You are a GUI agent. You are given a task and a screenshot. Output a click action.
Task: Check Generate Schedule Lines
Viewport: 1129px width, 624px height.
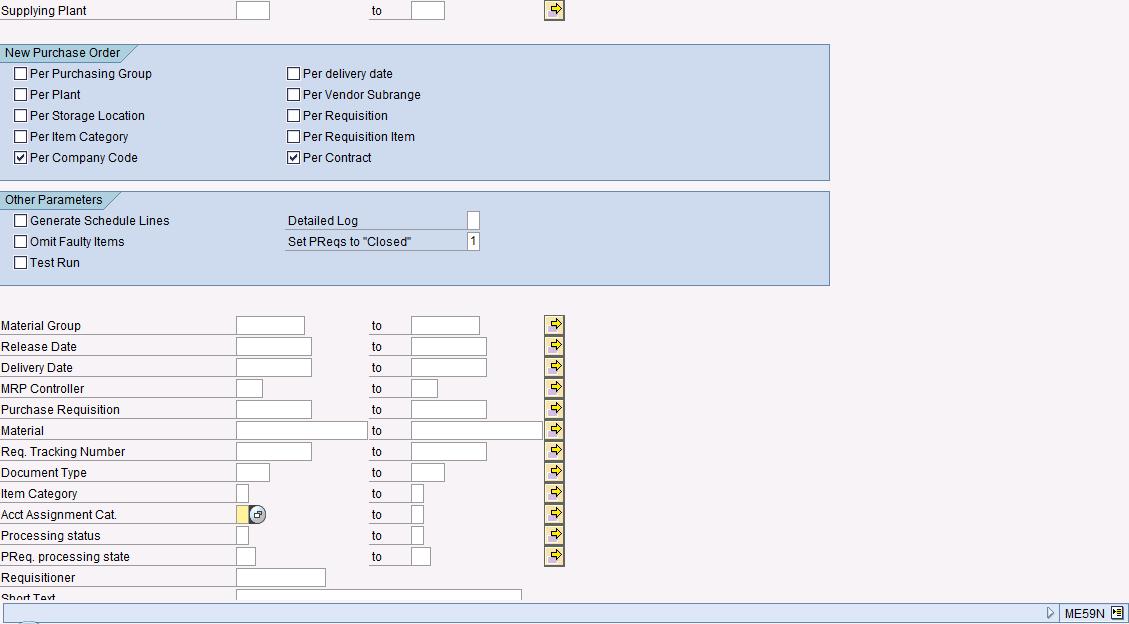(20, 220)
